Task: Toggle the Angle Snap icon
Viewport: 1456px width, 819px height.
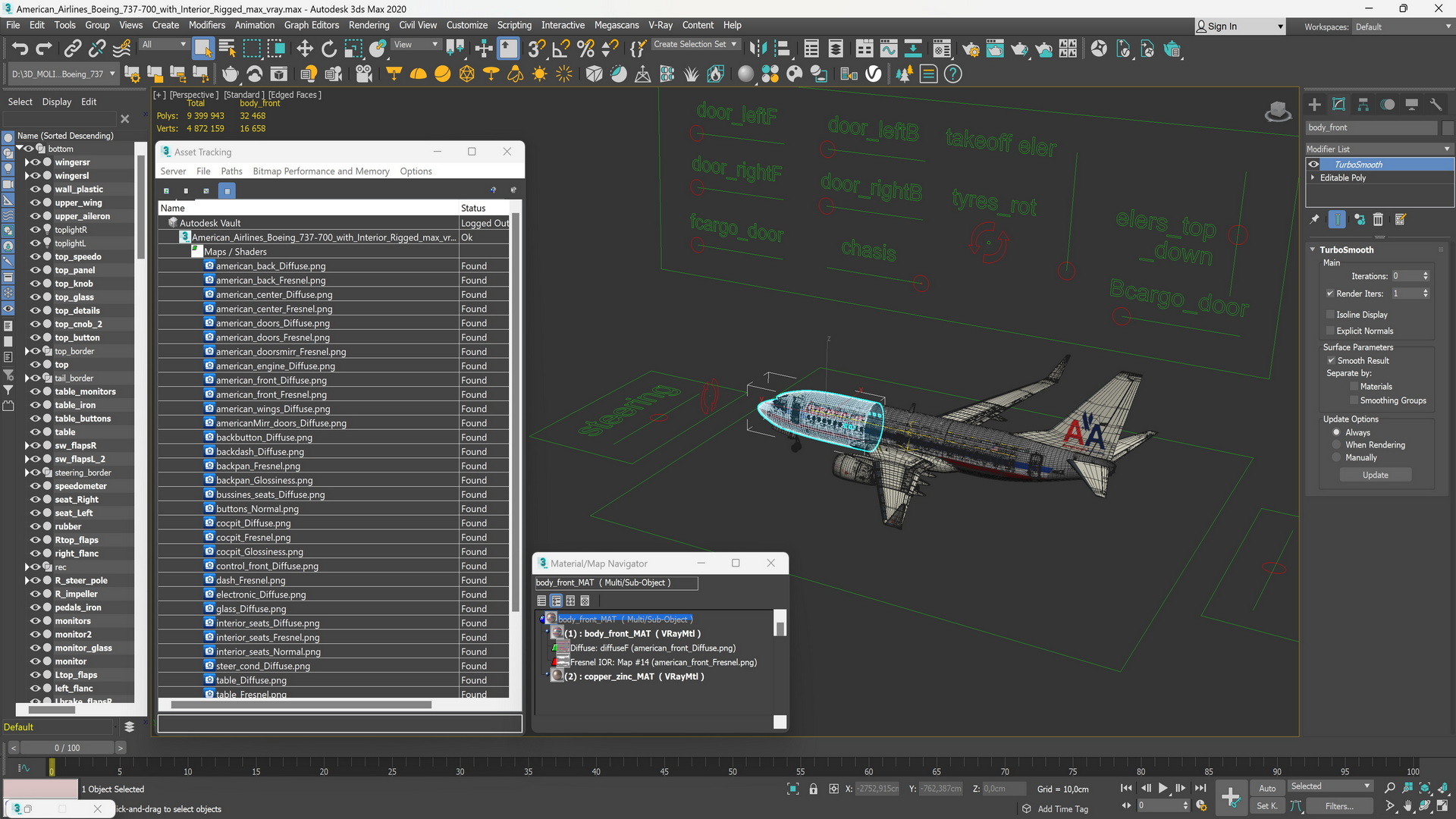Action: 561,49
